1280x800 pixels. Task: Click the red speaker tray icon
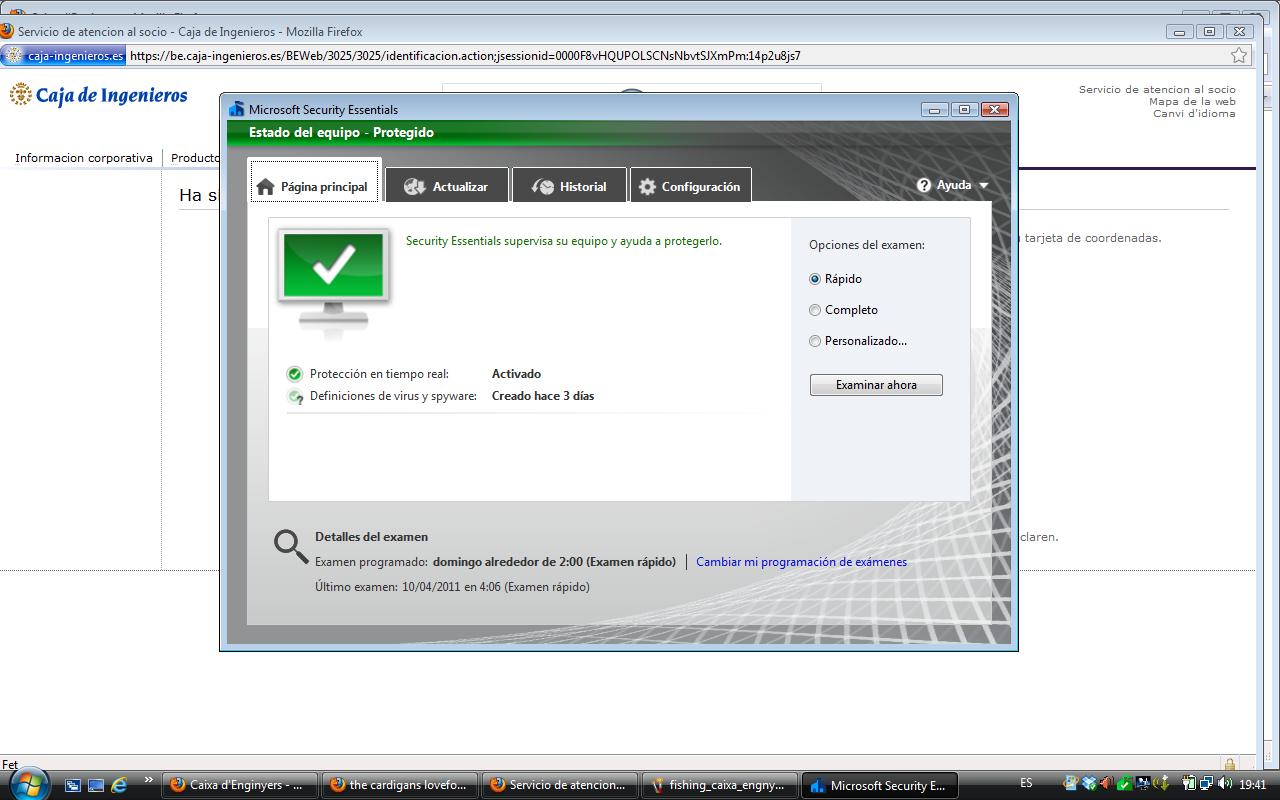[x=1107, y=783]
